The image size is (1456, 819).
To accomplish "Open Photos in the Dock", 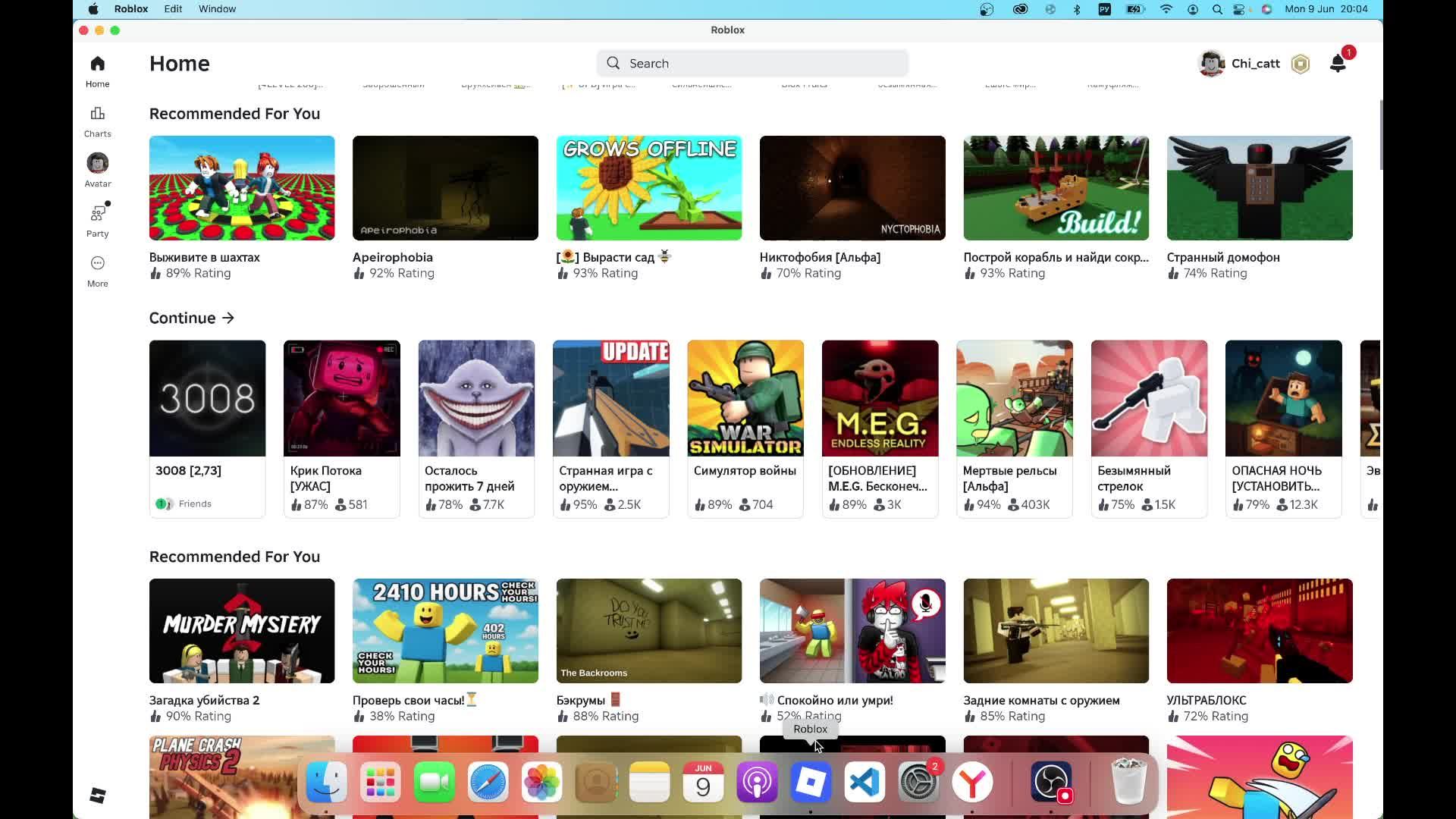I will click(541, 782).
